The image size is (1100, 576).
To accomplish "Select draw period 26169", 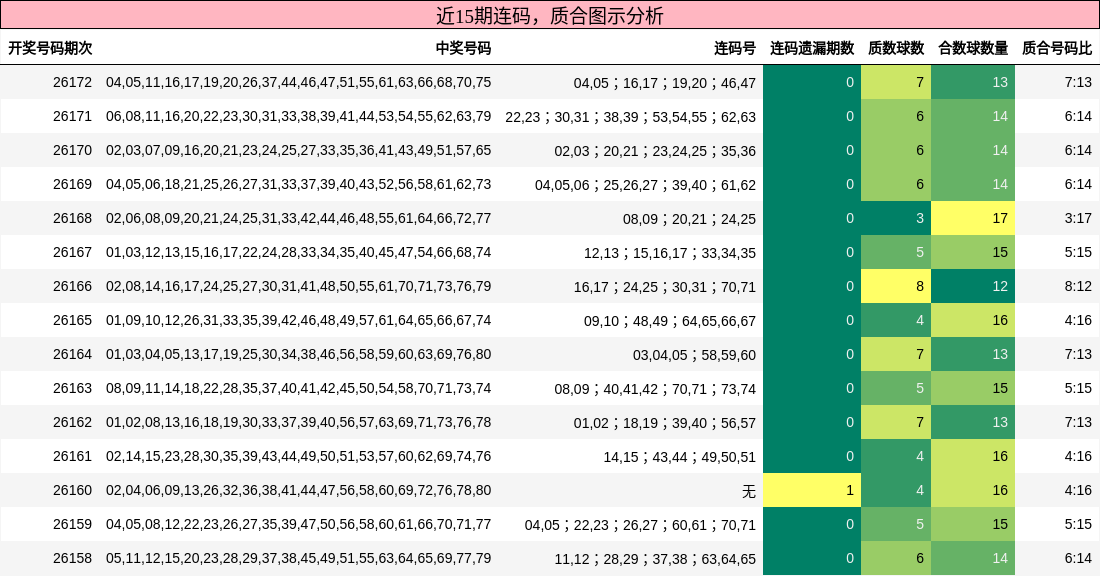I will click(72, 184).
